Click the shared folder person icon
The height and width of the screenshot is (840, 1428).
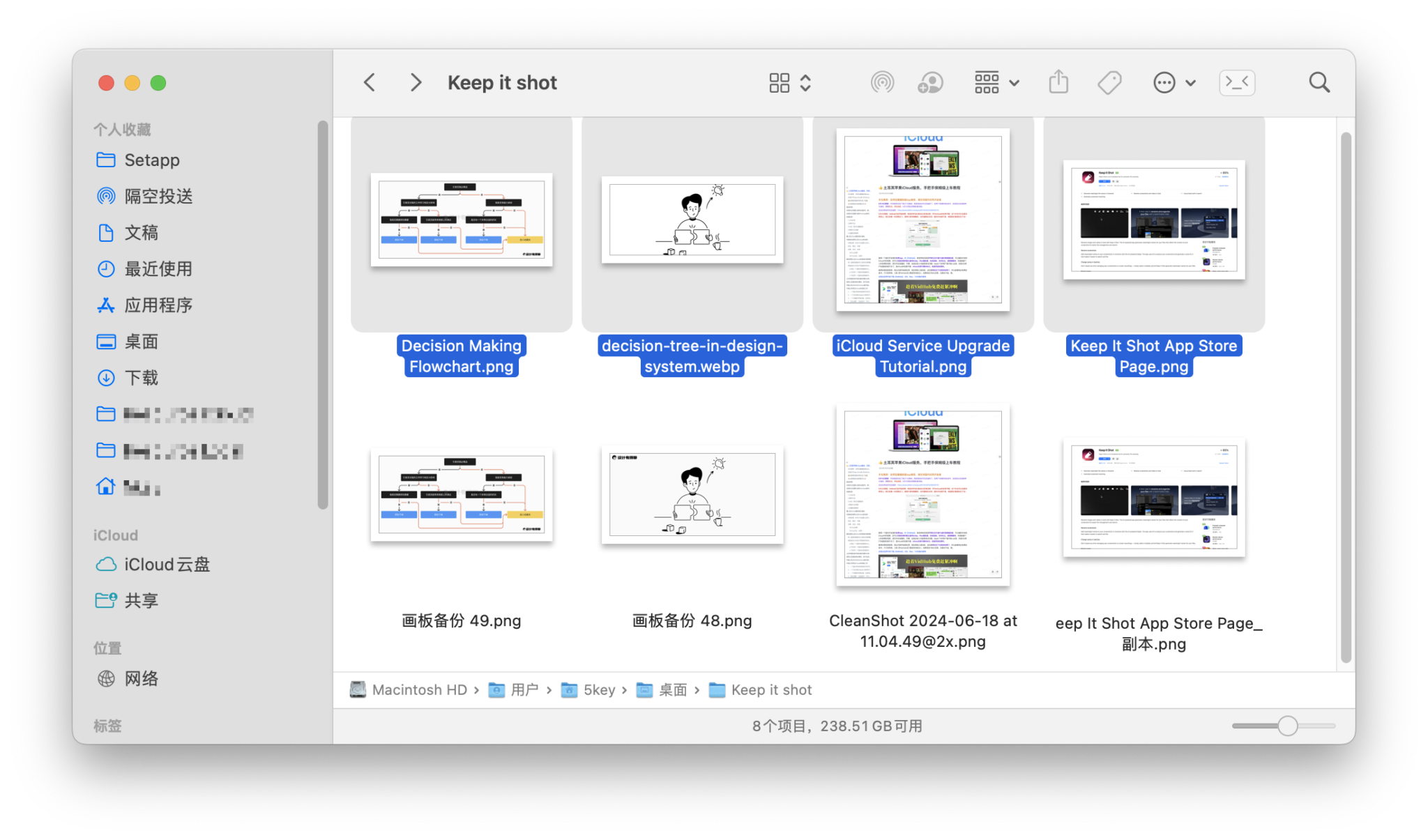coord(930,83)
